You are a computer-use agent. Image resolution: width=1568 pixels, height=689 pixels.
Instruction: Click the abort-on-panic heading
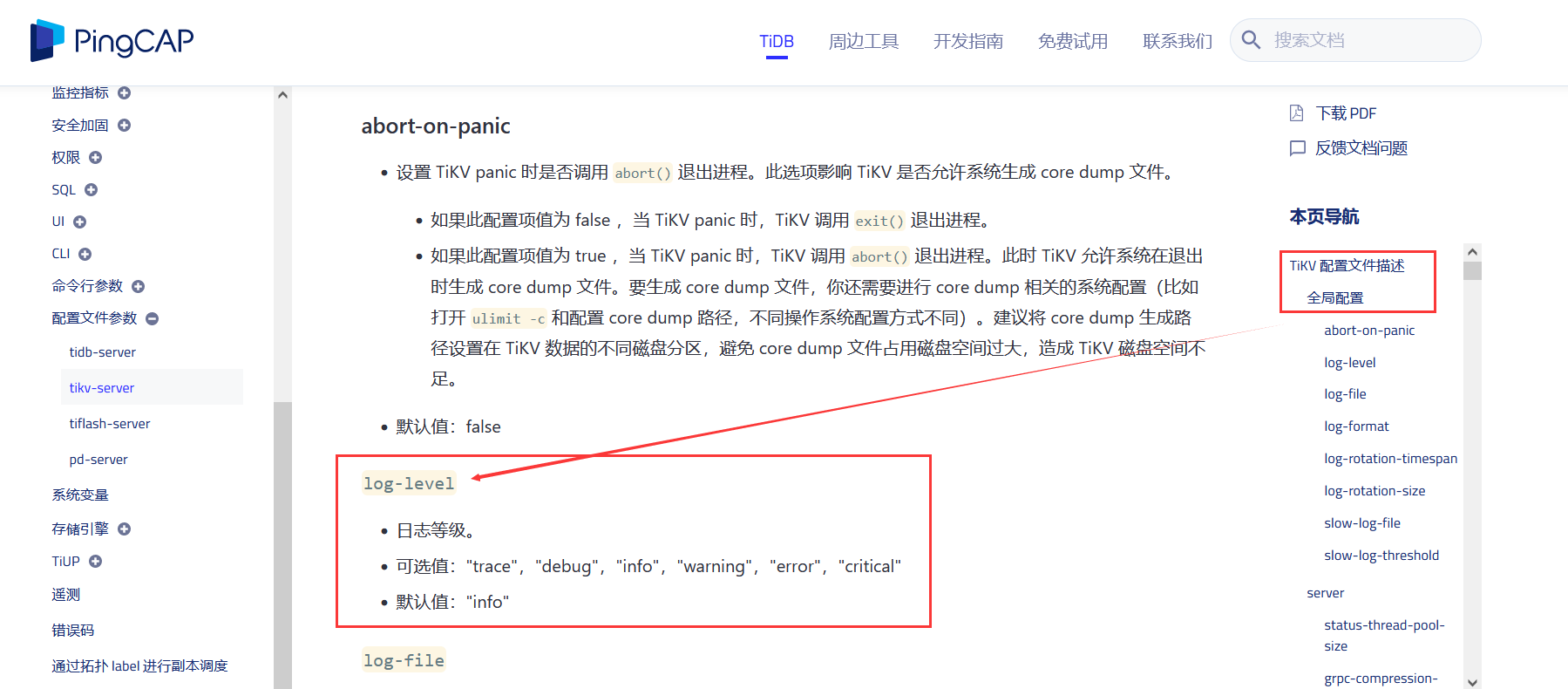[x=436, y=126]
